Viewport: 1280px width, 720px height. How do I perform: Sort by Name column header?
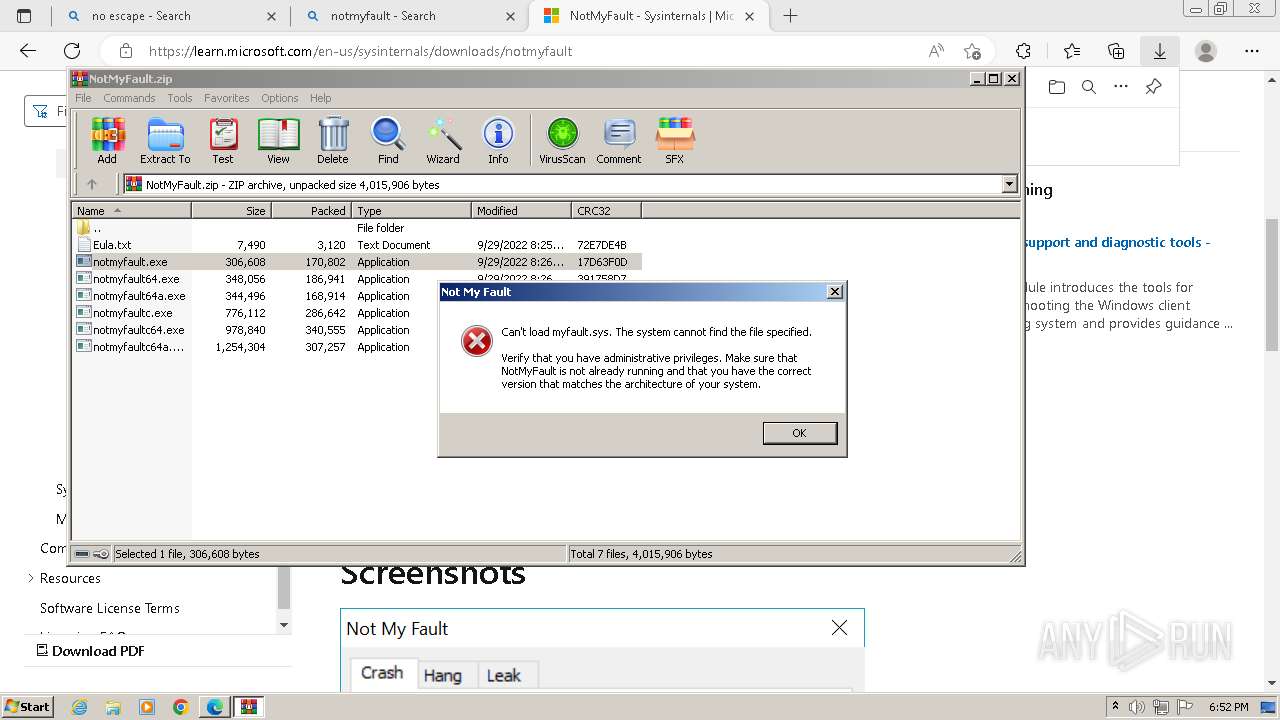[x=131, y=211]
